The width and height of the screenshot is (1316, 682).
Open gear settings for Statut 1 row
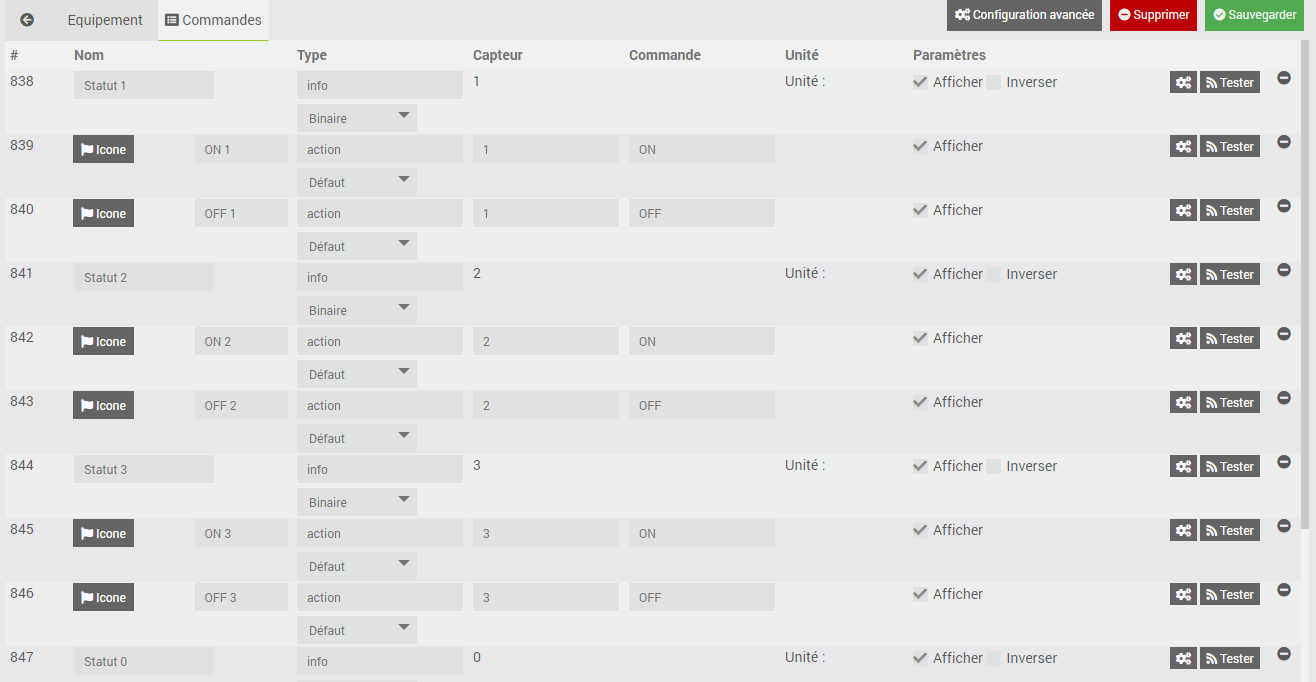click(1183, 83)
